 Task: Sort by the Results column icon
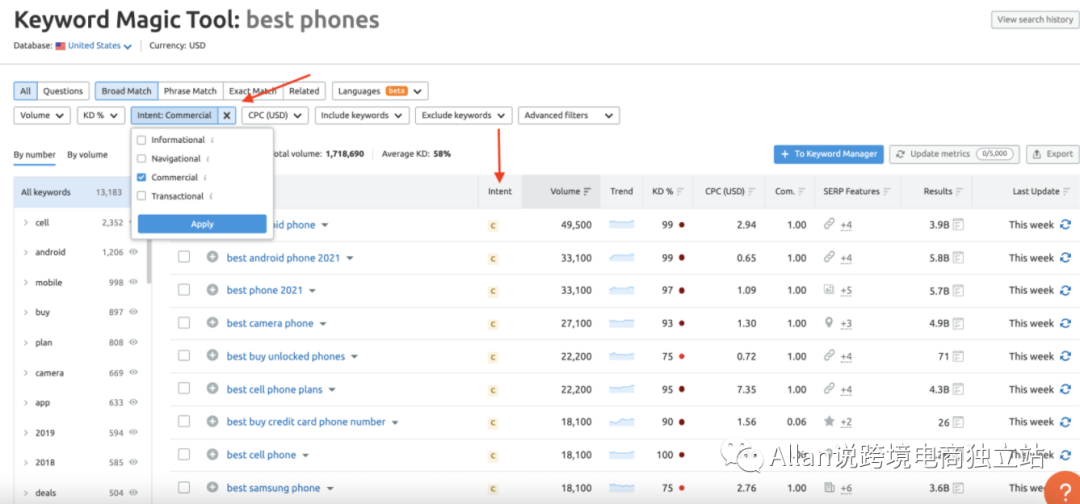click(958, 191)
